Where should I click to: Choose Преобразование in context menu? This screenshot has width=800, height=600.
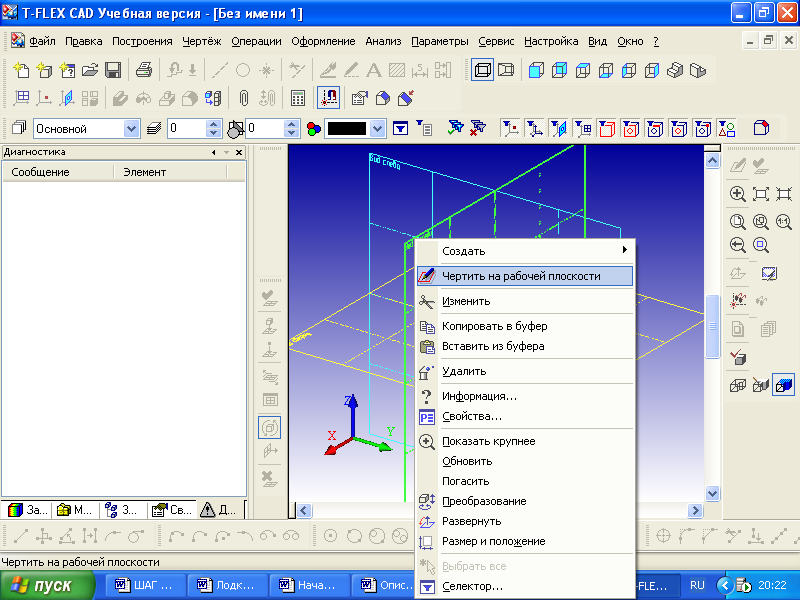(525, 501)
